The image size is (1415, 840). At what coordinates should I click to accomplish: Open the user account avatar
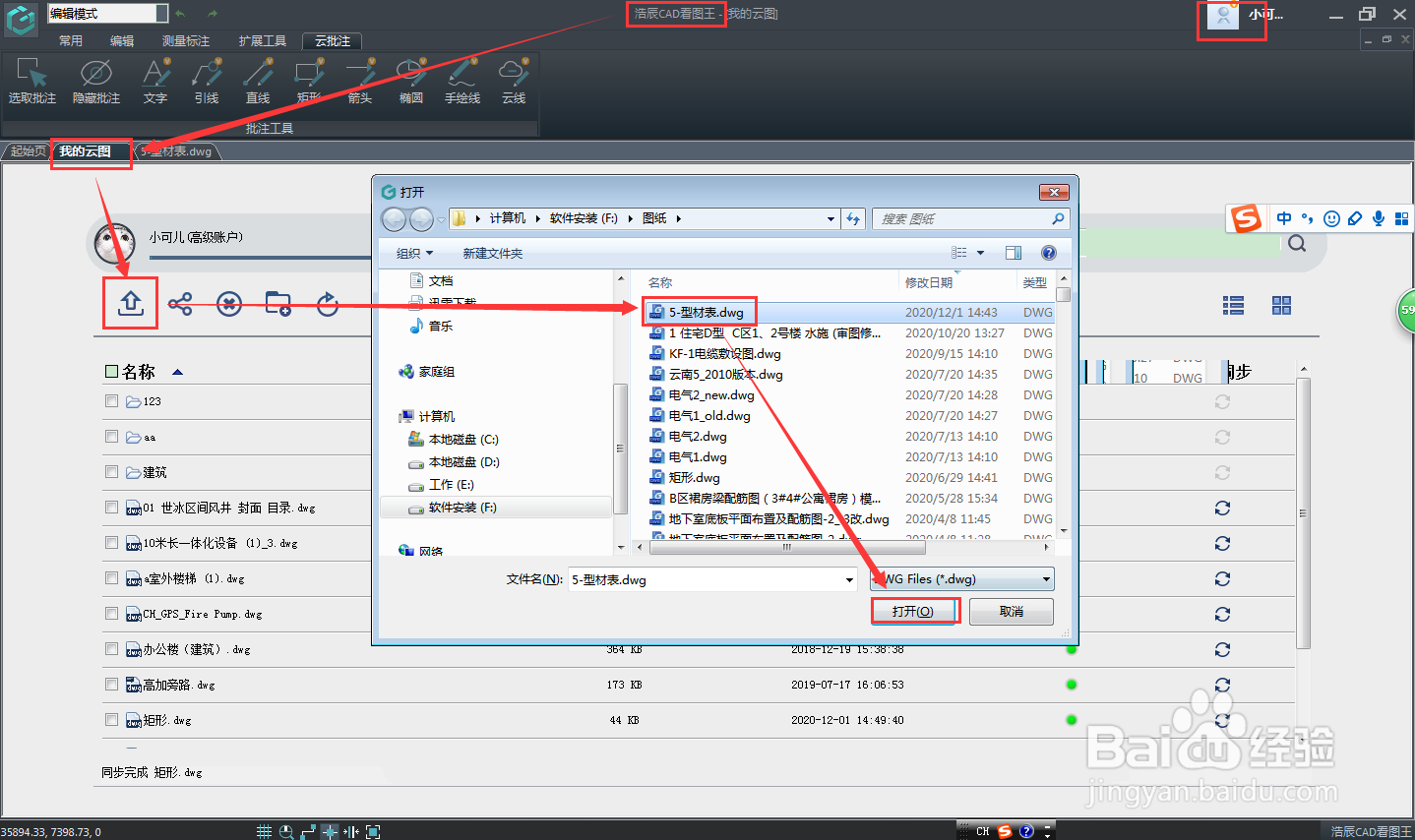(x=1222, y=15)
